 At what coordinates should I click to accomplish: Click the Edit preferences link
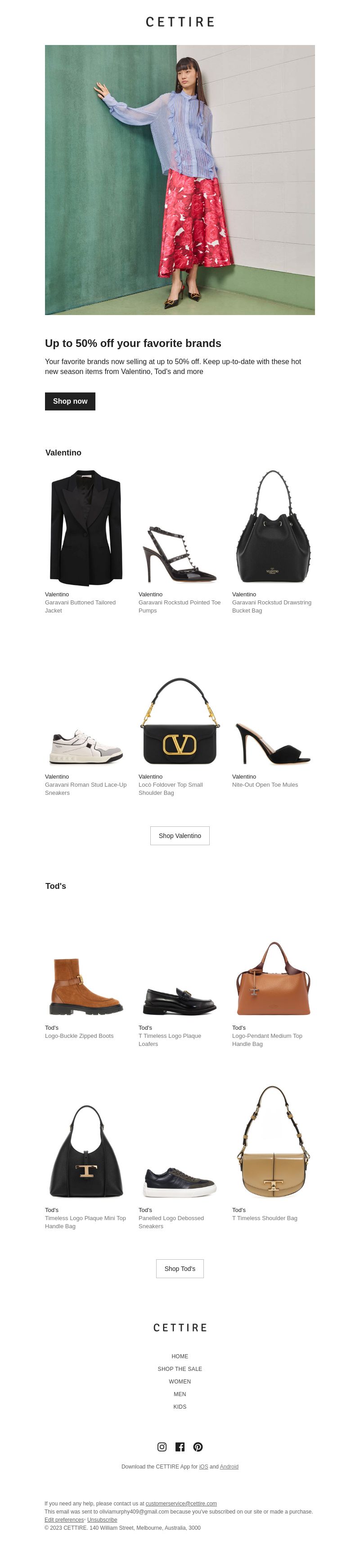(x=64, y=1520)
